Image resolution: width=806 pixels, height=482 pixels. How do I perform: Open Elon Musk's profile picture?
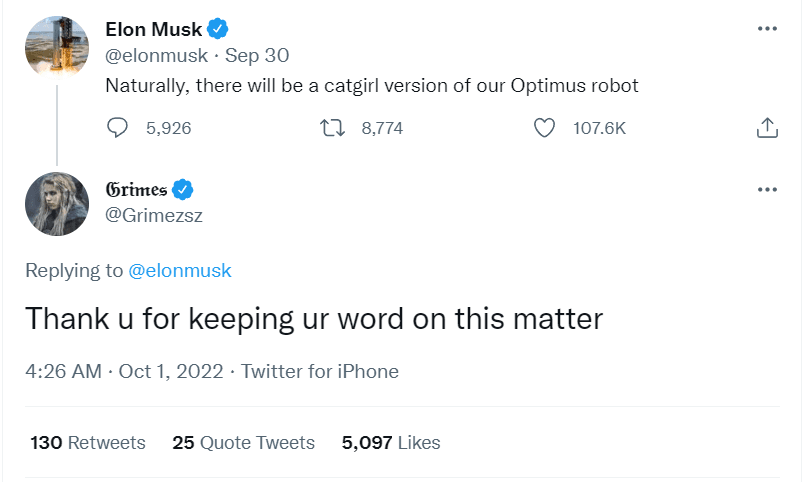point(56,47)
